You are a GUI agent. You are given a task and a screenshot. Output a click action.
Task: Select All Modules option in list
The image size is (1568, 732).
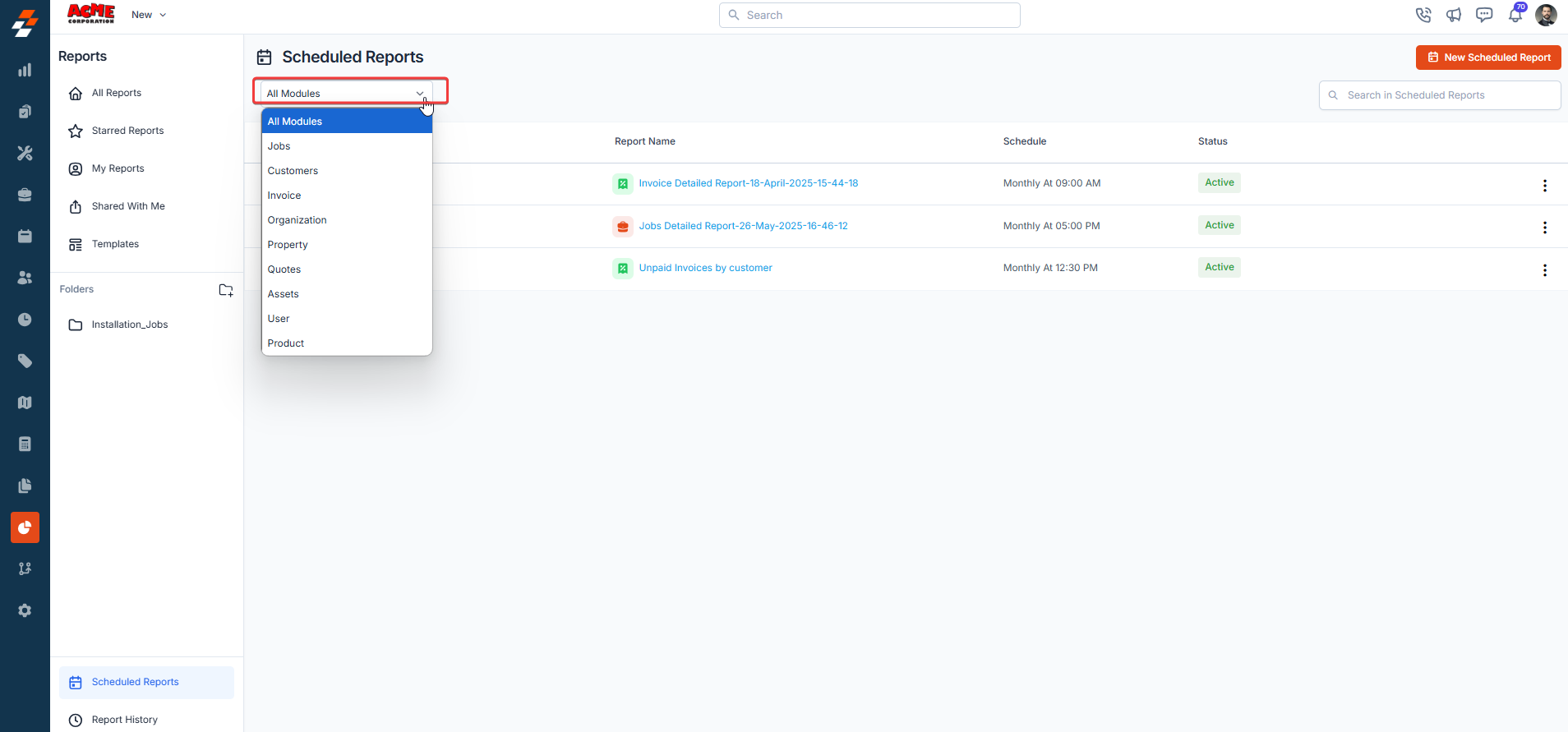pyautogui.click(x=347, y=122)
